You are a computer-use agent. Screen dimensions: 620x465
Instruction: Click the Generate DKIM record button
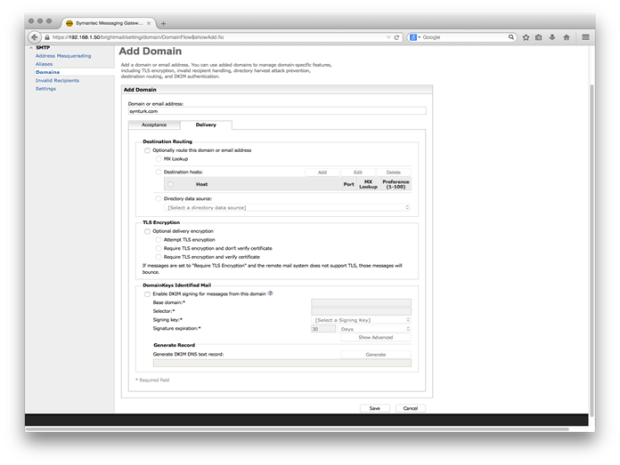point(375,354)
